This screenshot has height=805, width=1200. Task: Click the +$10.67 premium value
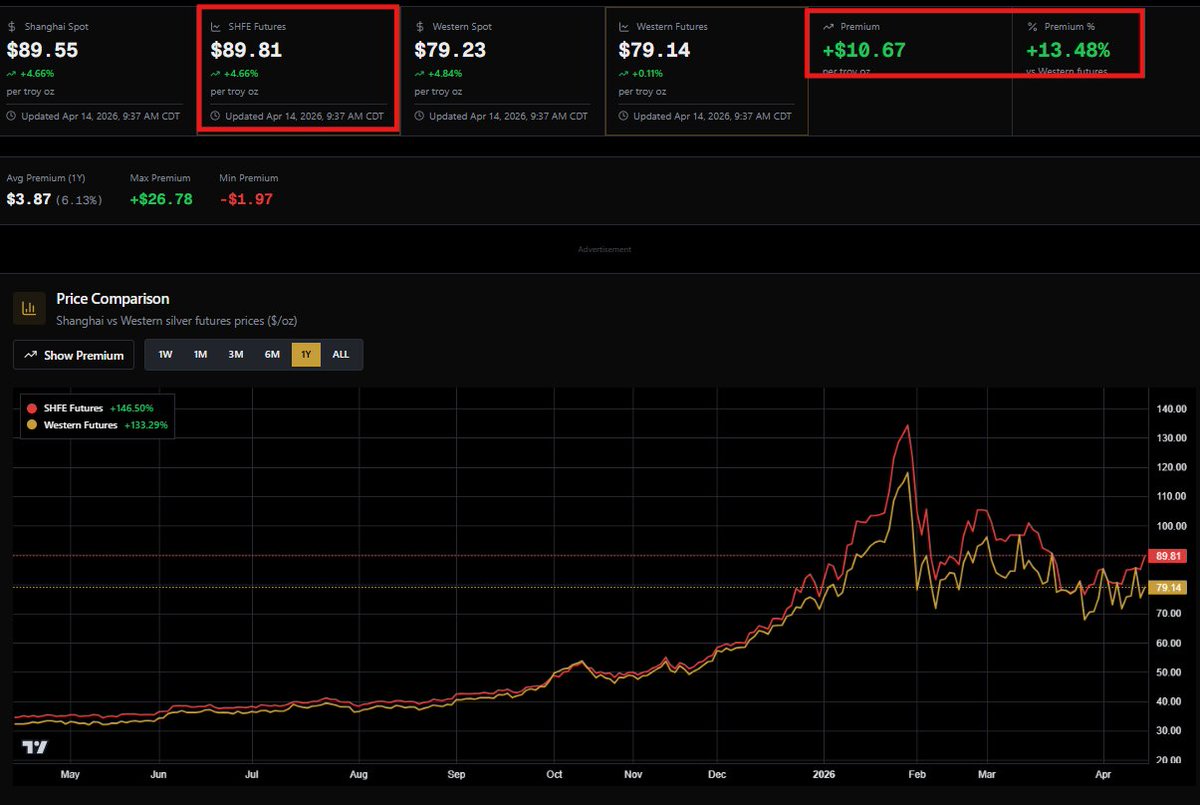(x=864, y=50)
